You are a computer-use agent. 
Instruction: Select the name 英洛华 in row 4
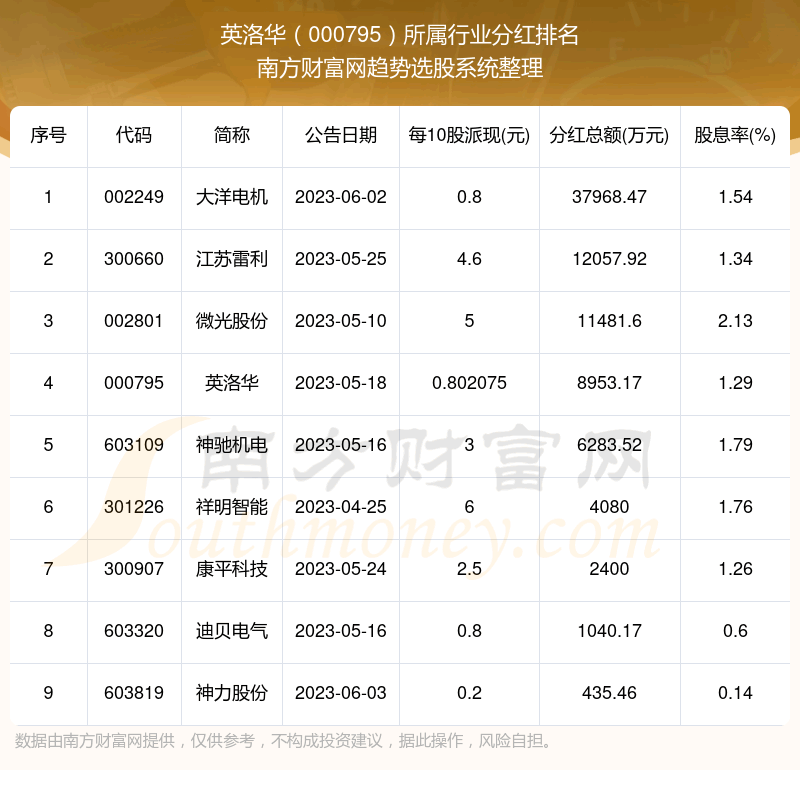(232, 383)
